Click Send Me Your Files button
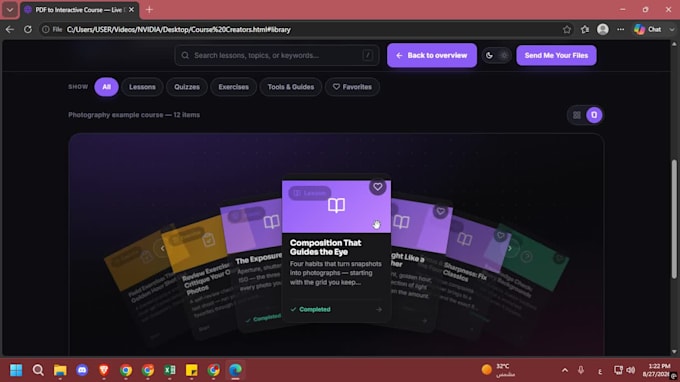The image size is (680, 382). 556,55
